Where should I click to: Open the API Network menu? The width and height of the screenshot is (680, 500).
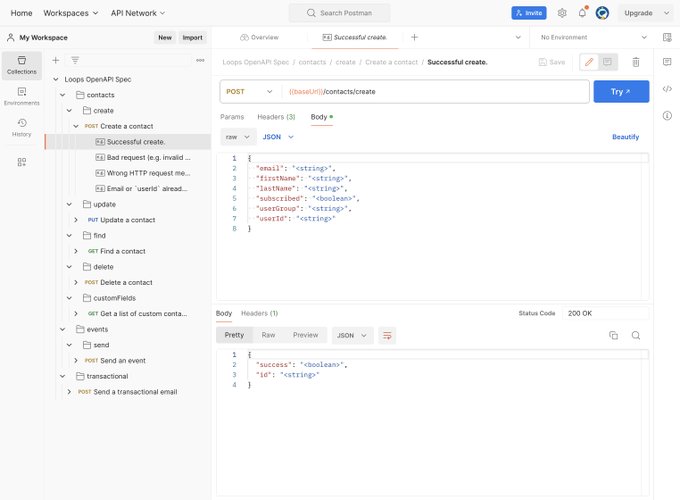point(137,13)
